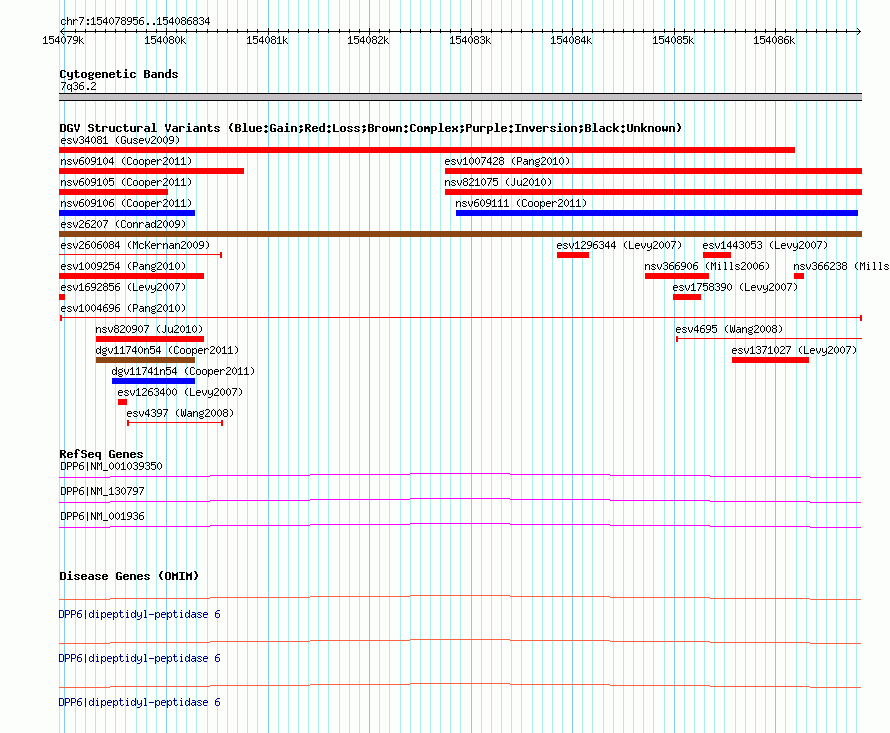Screen dimensions: 890x733
Task: Click the esv34081 (Gusev2009) variant label
Action: coord(120,140)
